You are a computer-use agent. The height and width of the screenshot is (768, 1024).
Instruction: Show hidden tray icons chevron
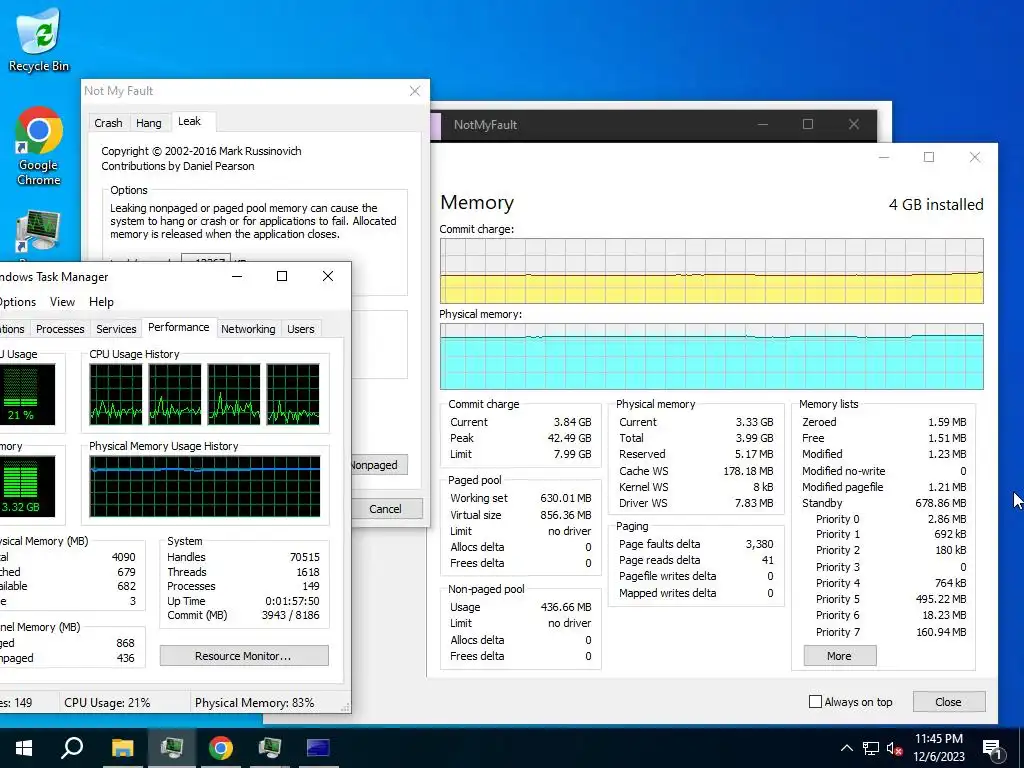click(846, 748)
